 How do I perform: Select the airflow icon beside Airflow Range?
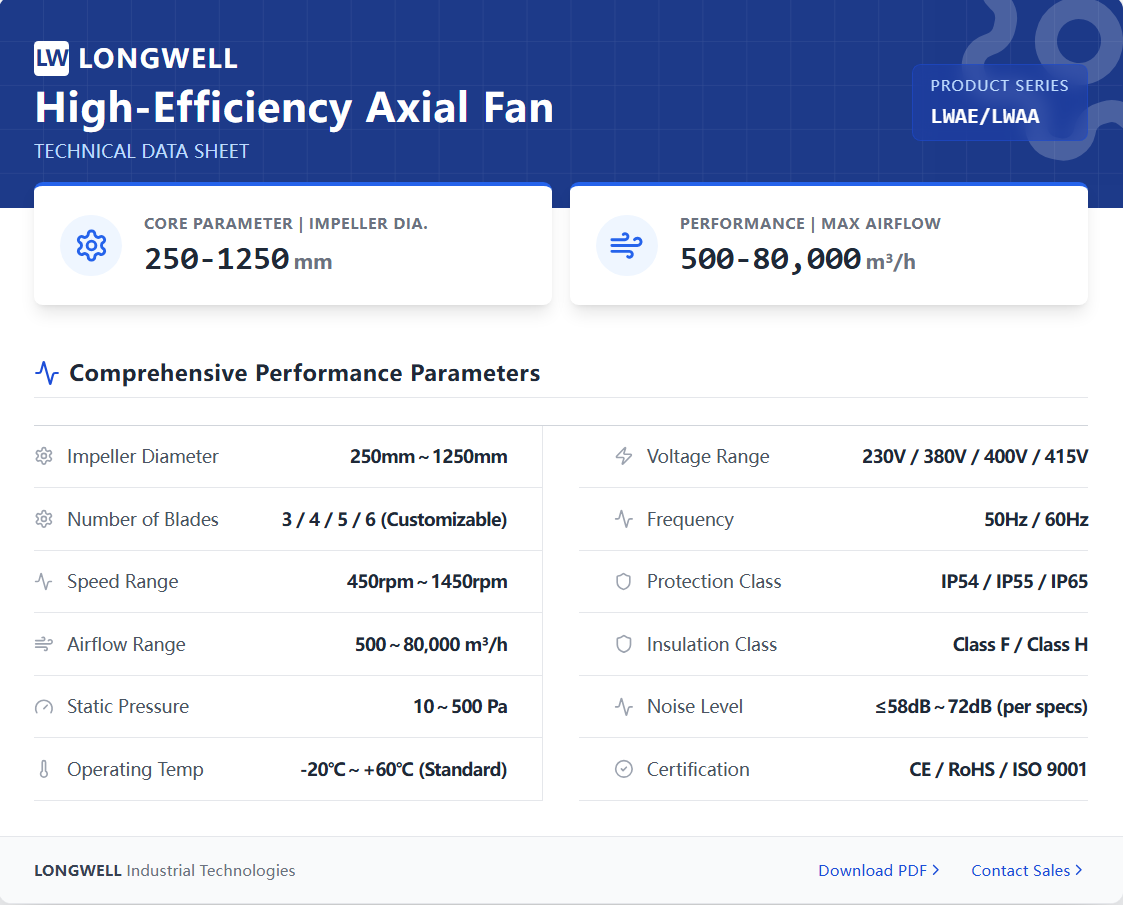(x=44, y=644)
